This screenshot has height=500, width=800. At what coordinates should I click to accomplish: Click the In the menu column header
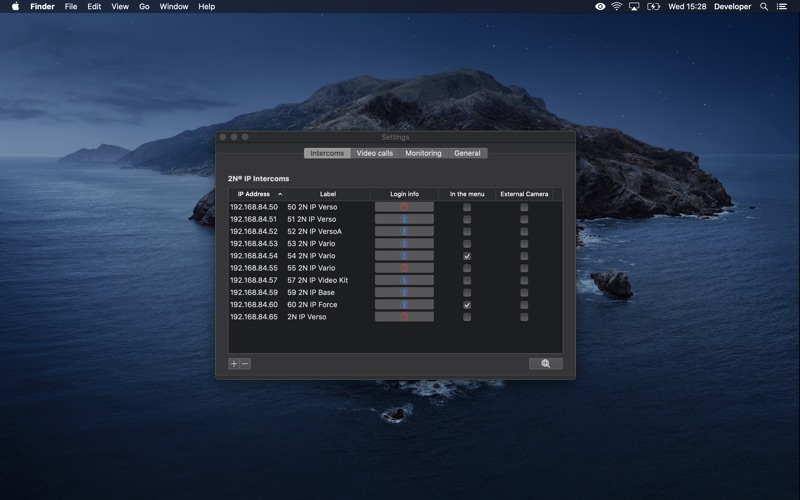467,194
